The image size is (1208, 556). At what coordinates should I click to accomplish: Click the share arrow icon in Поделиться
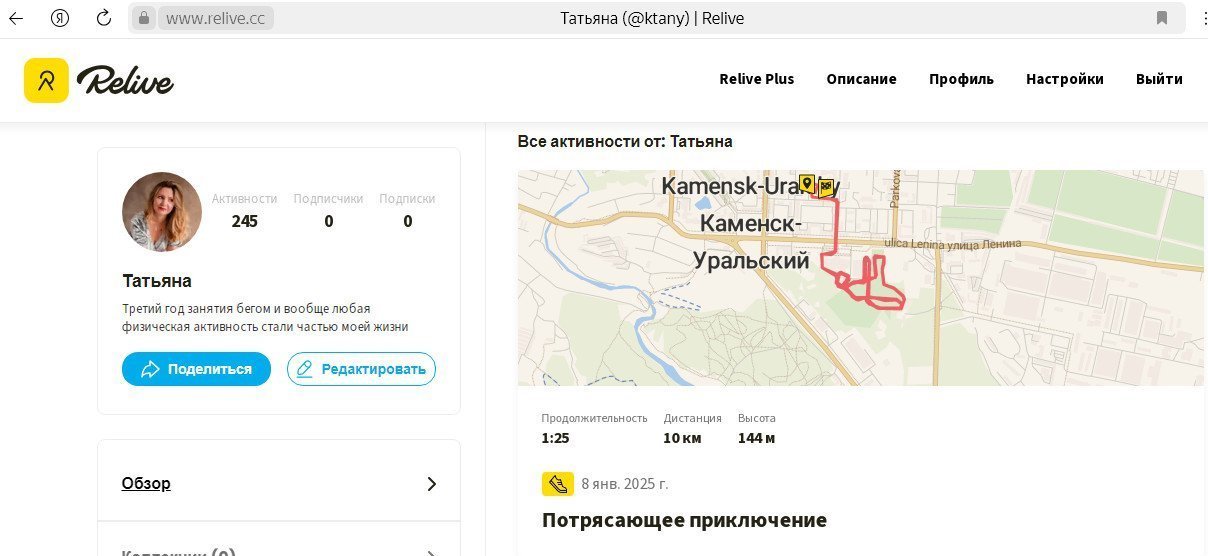pyautogui.click(x=151, y=369)
